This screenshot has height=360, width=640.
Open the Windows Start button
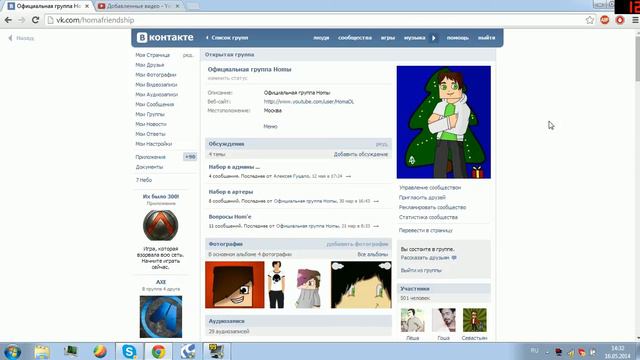pos(12,351)
